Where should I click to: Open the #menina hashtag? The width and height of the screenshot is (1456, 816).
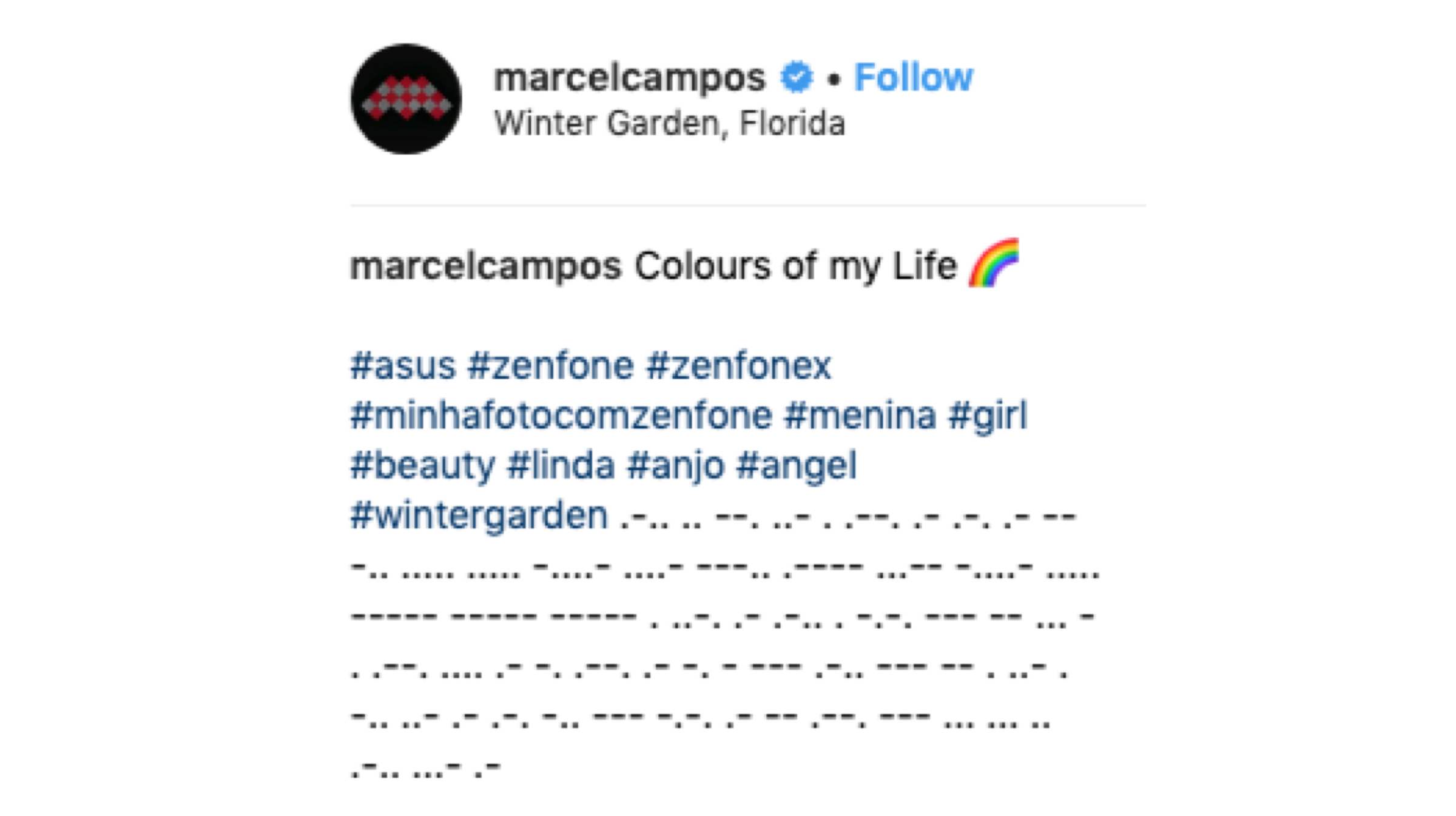(860, 416)
